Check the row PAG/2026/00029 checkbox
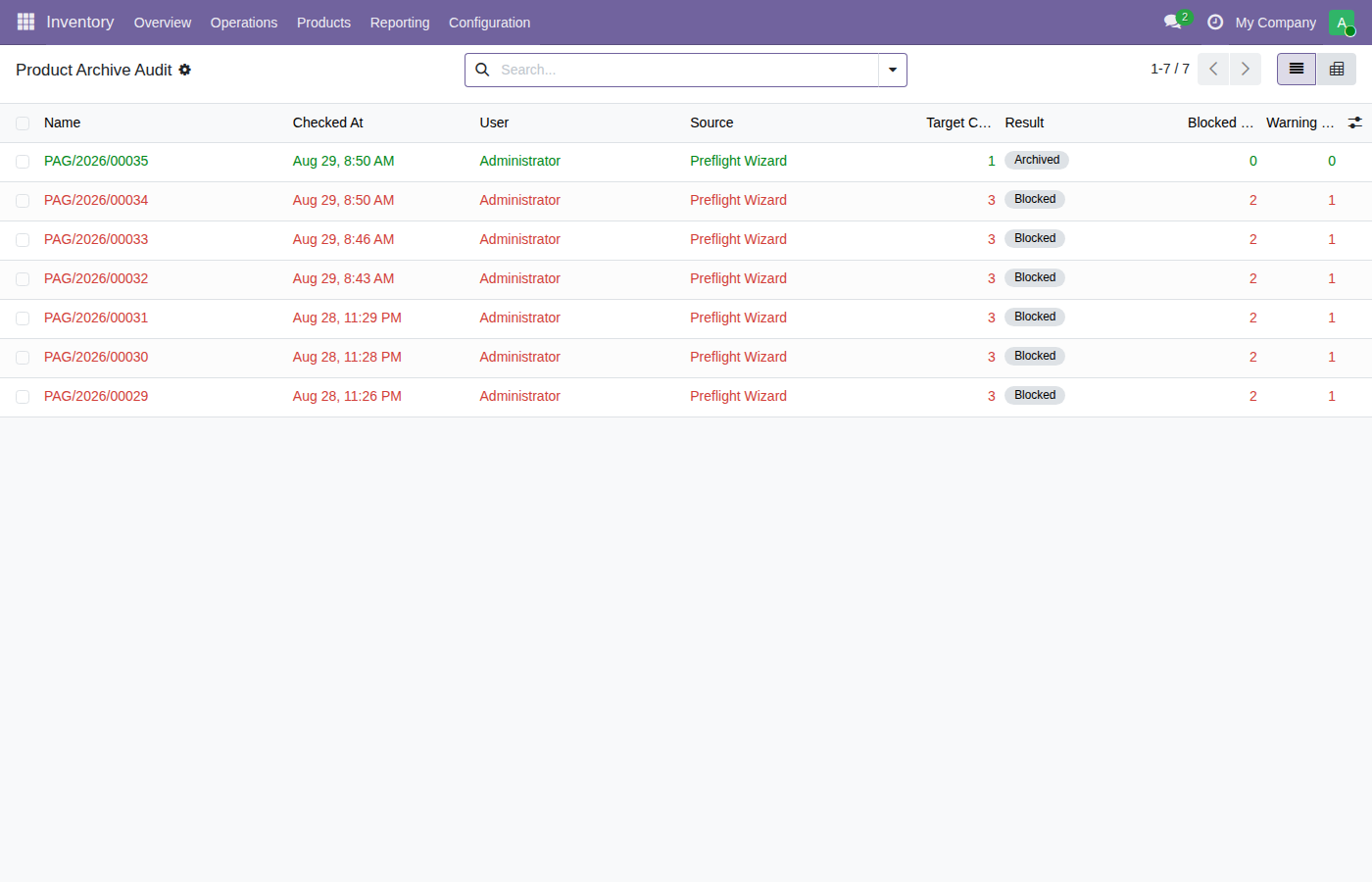Image resolution: width=1372 pixels, height=882 pixels. (23, 397)
